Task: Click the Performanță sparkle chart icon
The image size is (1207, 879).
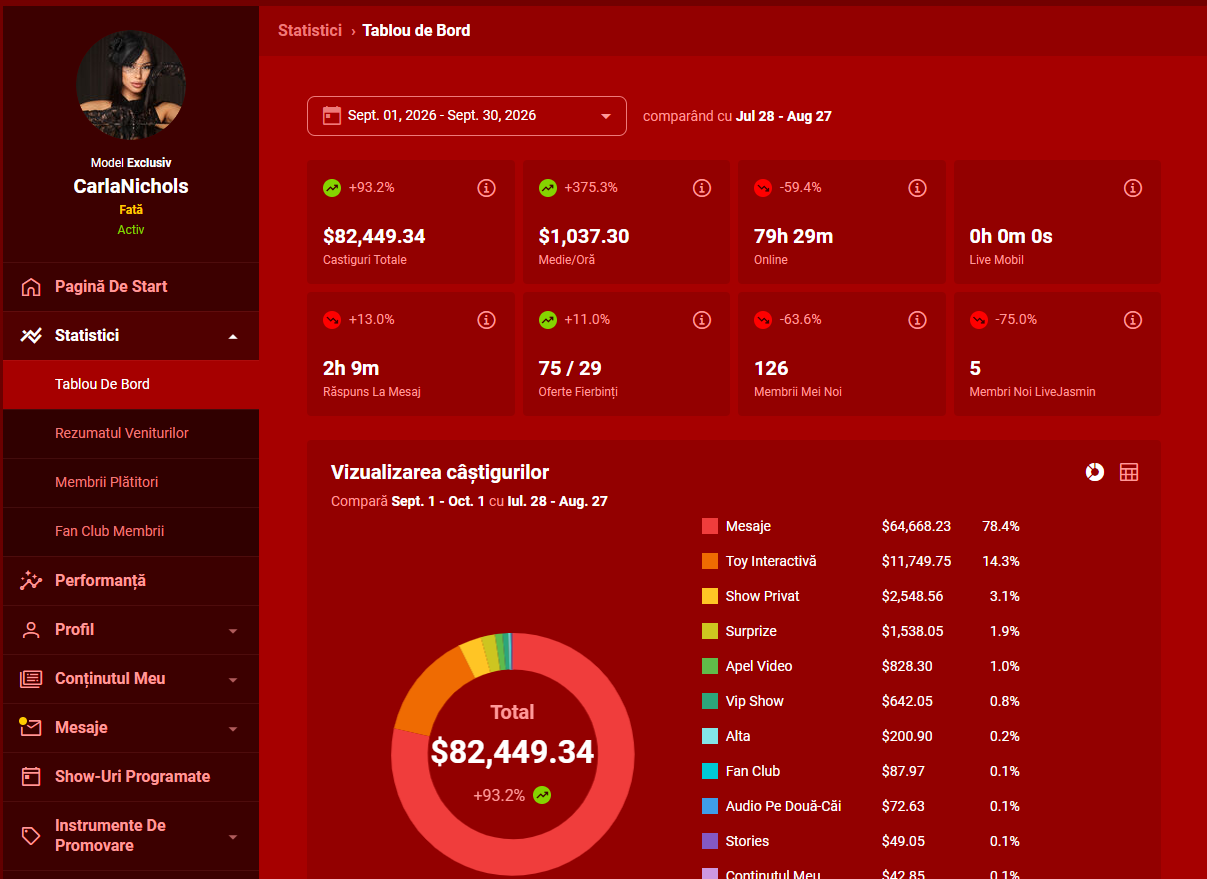Action: tap(31, 580)
